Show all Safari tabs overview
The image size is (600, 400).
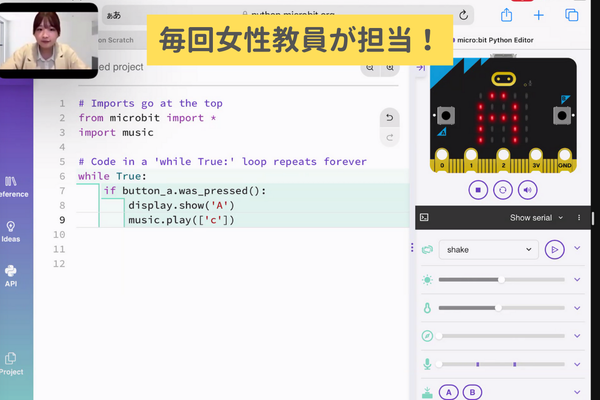[x=572, y=15]
